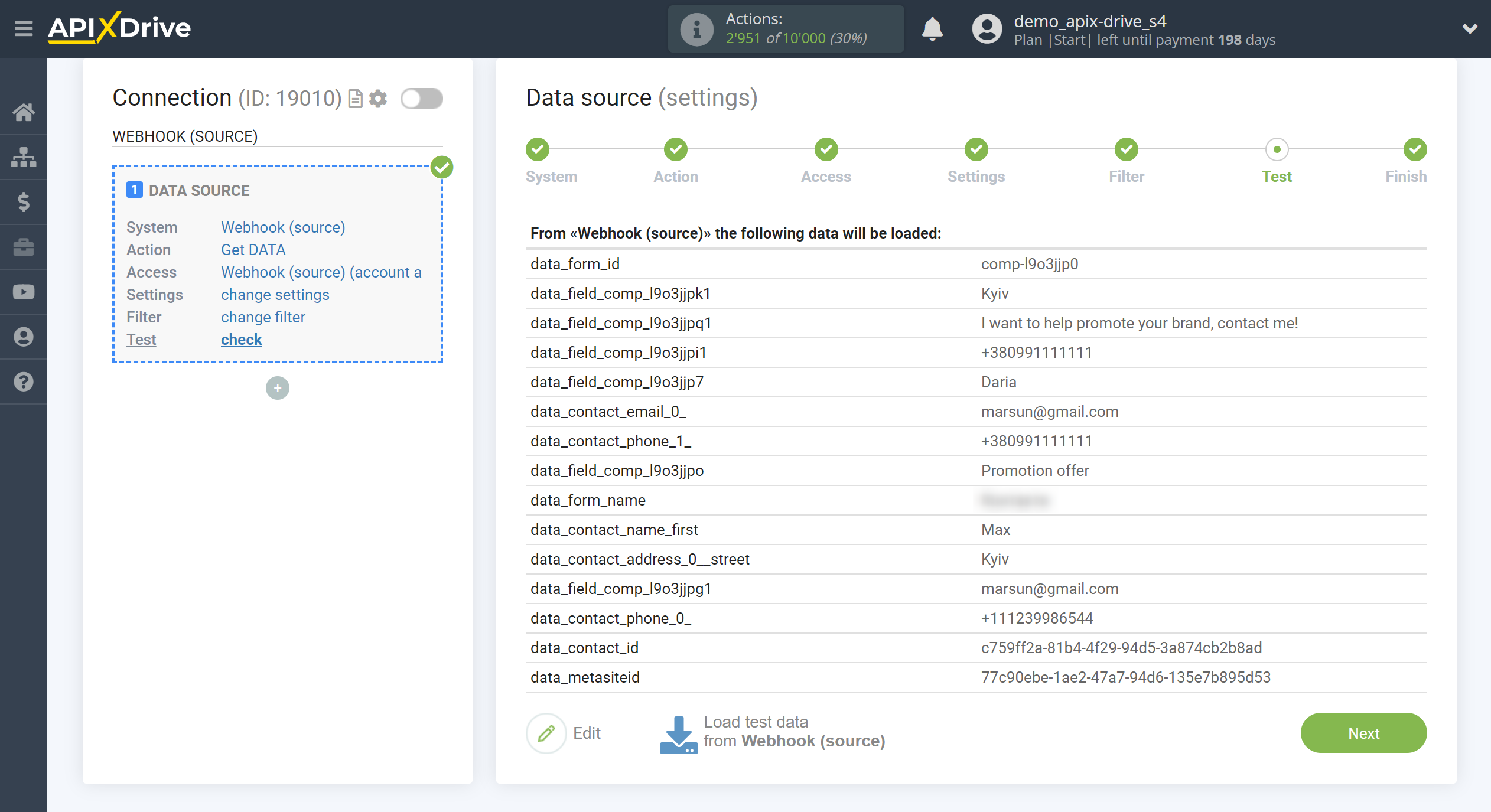Open connections sitemap icon in sidebar
This screenshot has width=1491, height=812.
tap(24, 157)
